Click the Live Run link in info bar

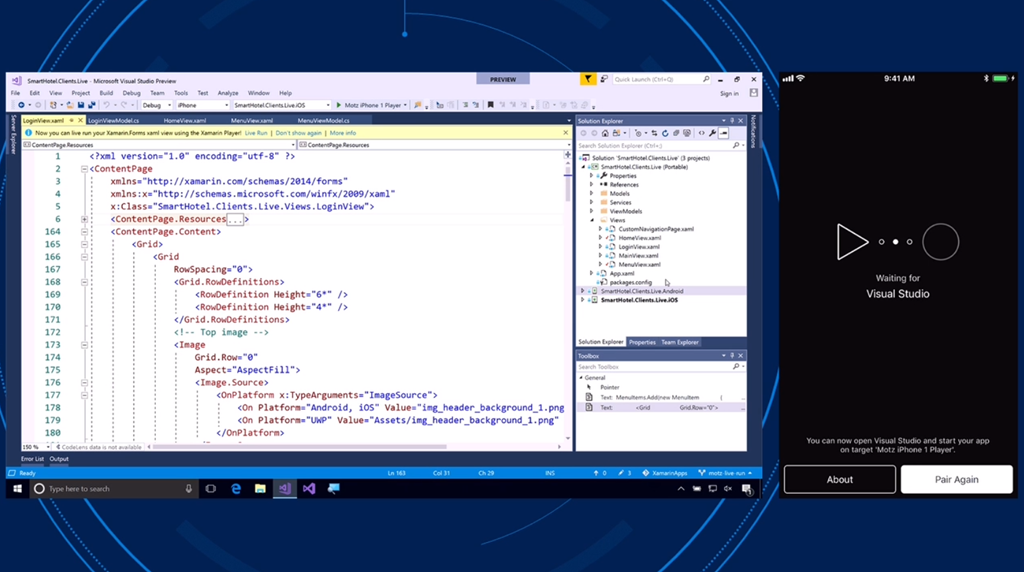click(x=257, y=132)
